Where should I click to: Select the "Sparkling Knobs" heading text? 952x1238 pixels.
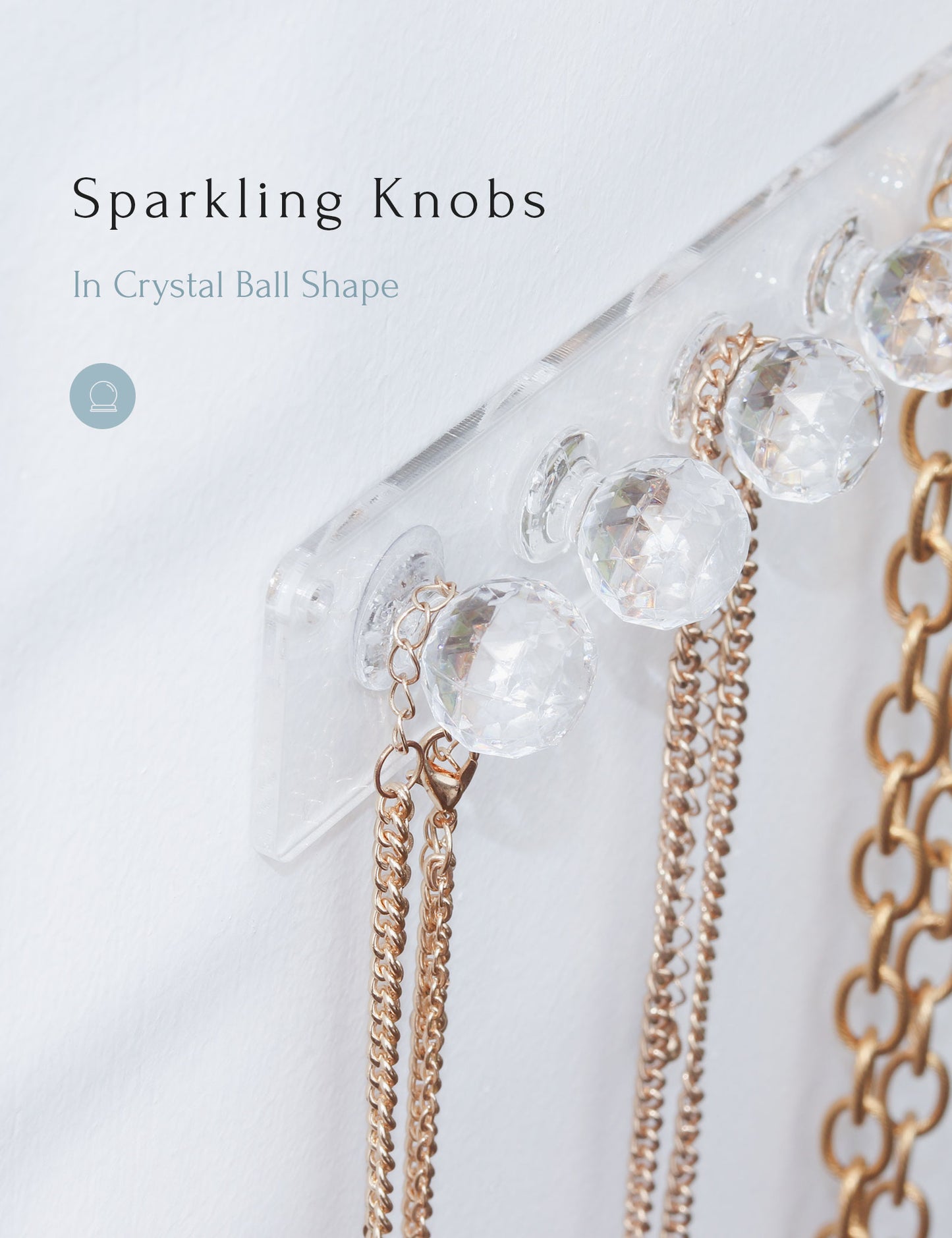[x=310, y=200]
